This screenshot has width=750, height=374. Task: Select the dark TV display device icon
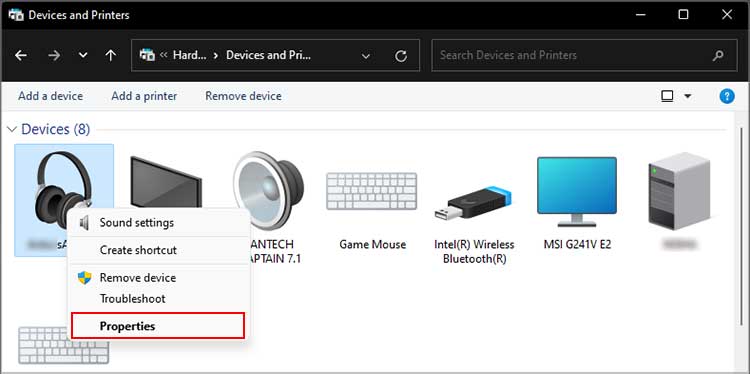(166, 182)
